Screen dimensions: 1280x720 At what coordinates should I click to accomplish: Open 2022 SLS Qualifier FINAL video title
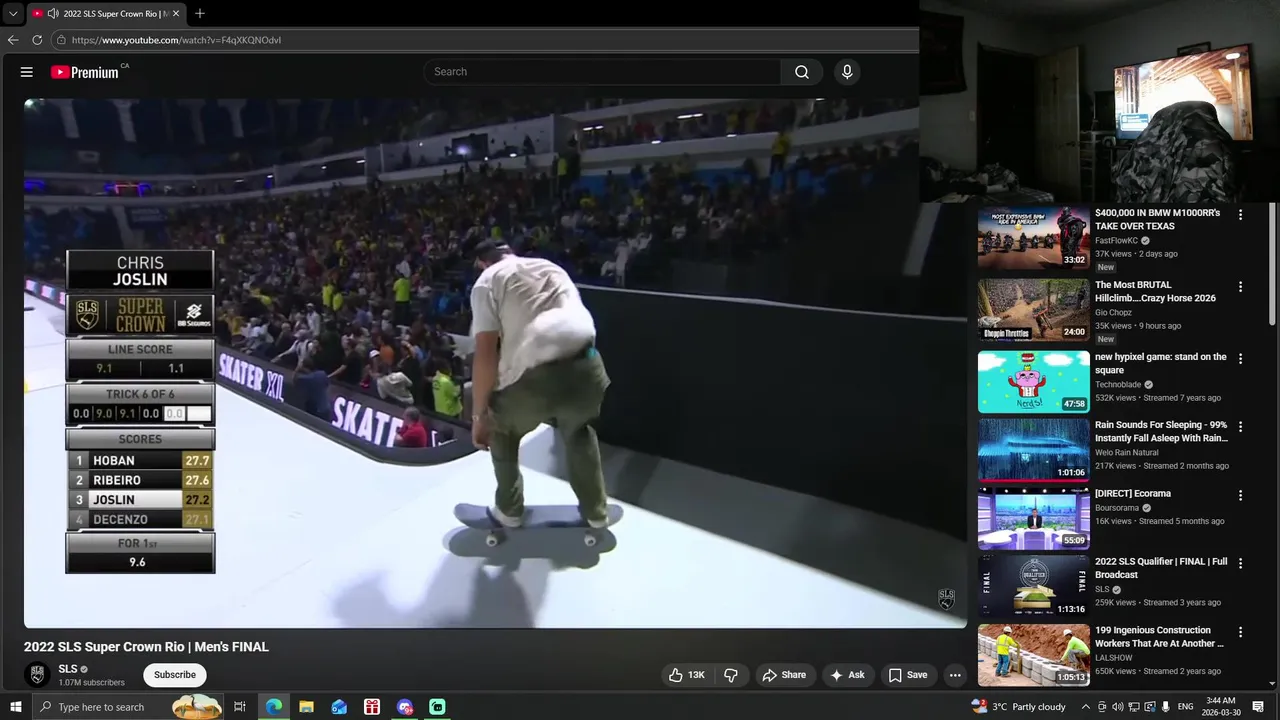tap(1161, 568)
